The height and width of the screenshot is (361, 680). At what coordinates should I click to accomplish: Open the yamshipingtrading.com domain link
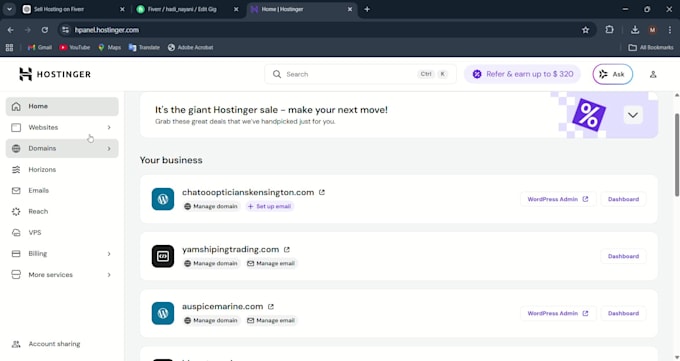230,249
